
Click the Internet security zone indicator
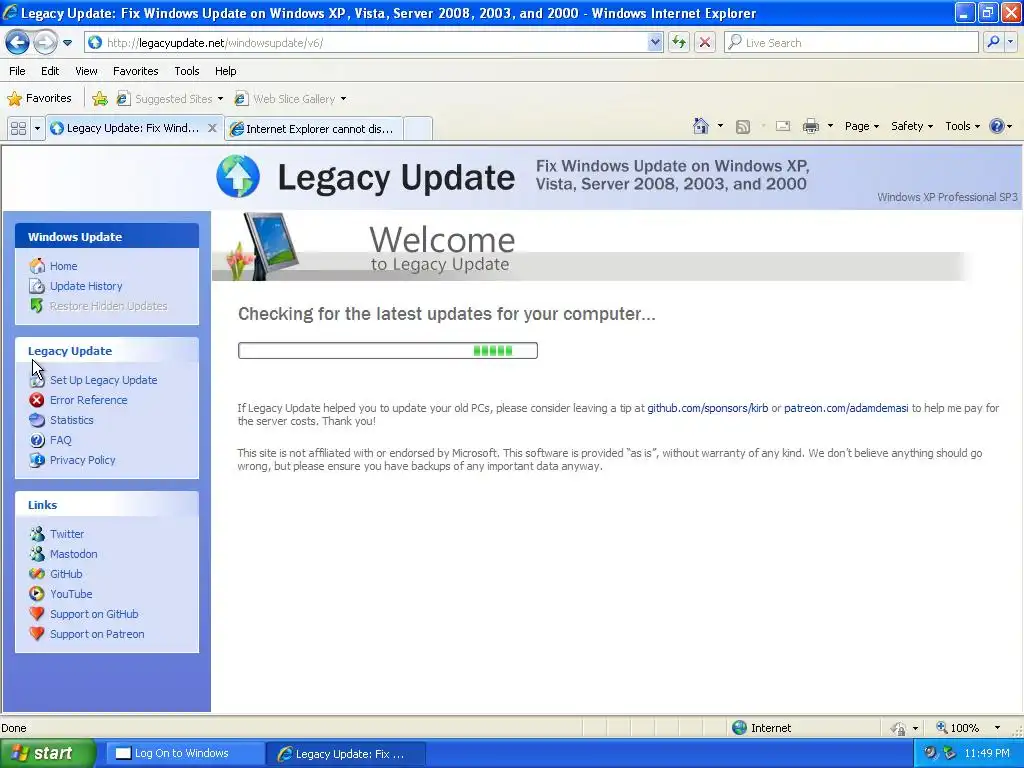click(x=761, y=728)
